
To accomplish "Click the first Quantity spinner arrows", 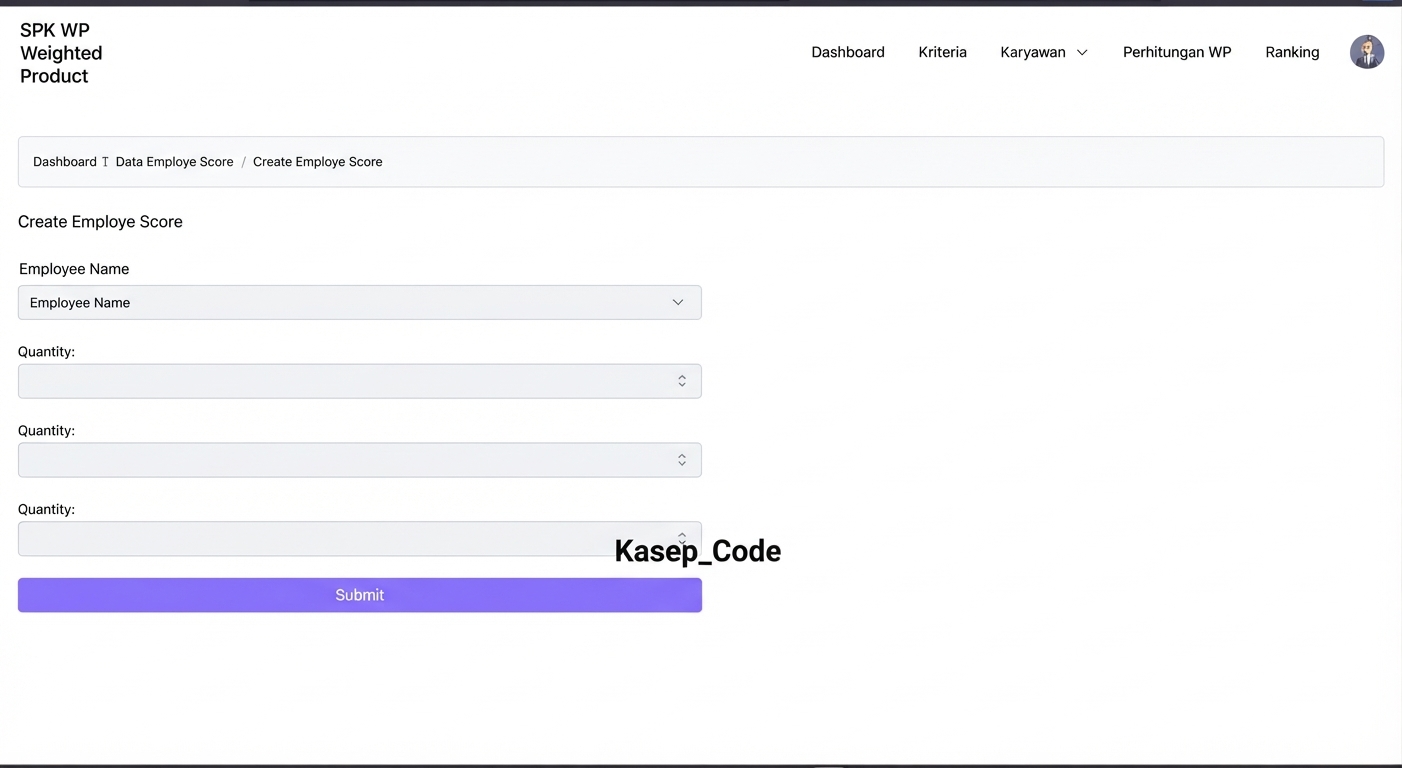I will point(682,381).
